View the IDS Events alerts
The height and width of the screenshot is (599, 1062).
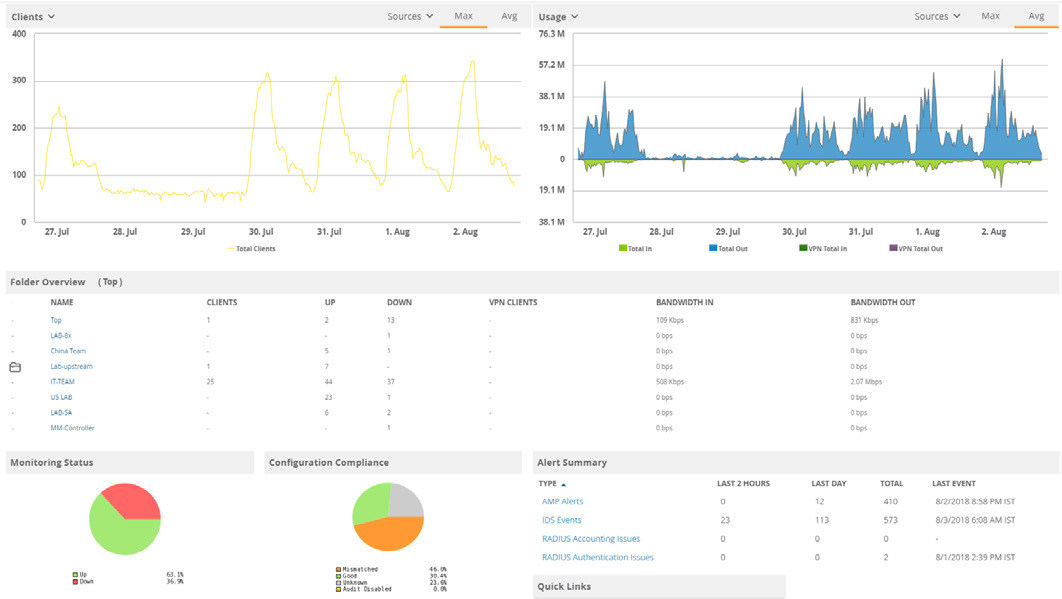coord(561,520)
